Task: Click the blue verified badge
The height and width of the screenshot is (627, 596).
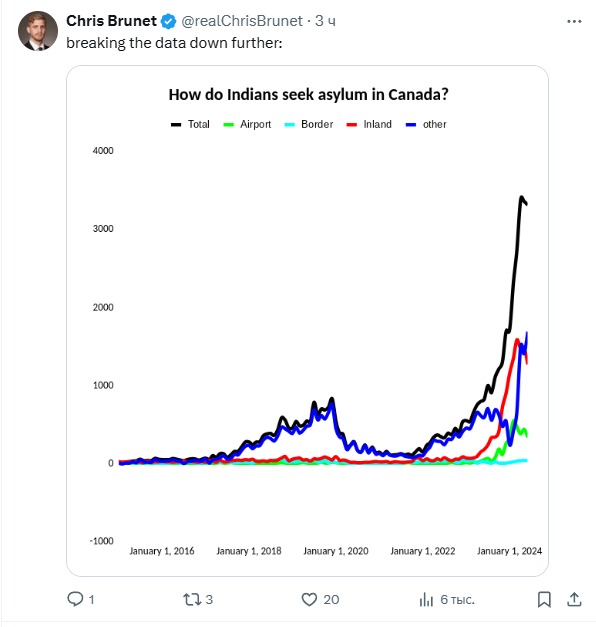Action: [168, 21]
